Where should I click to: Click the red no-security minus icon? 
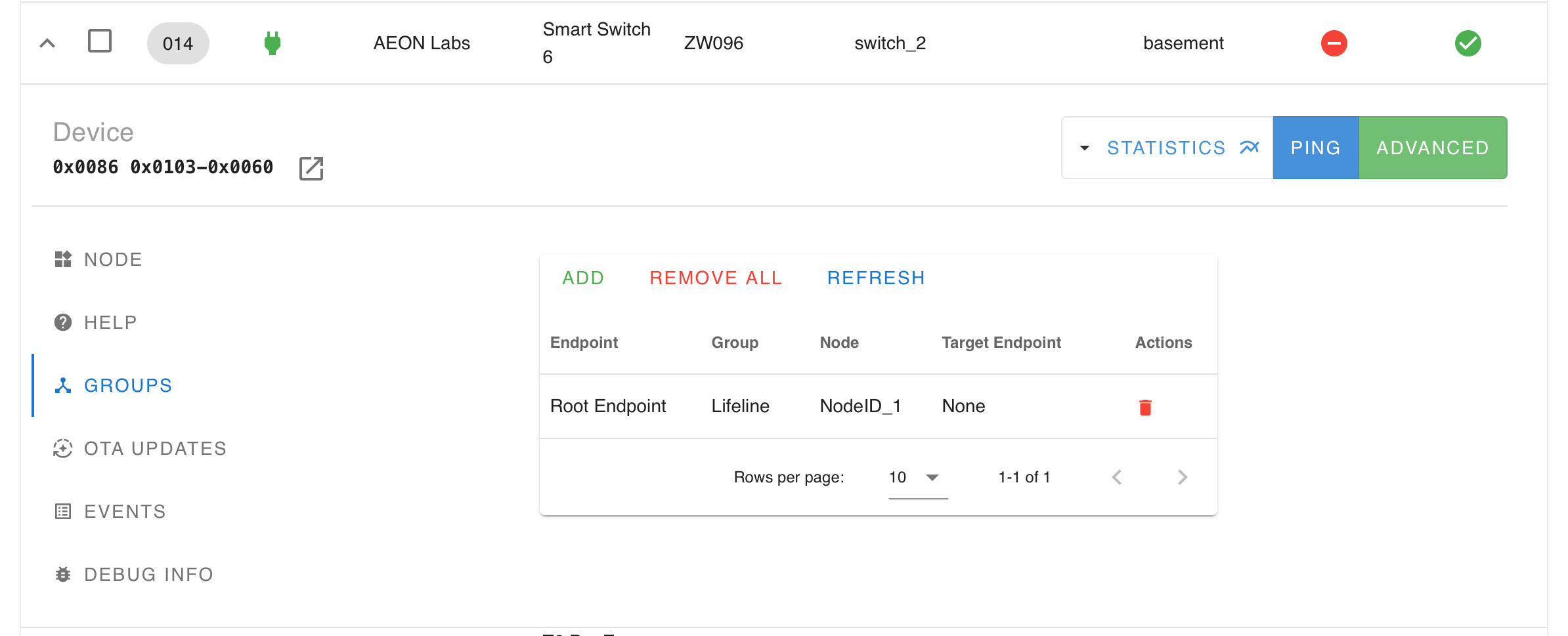point(1334,43)
